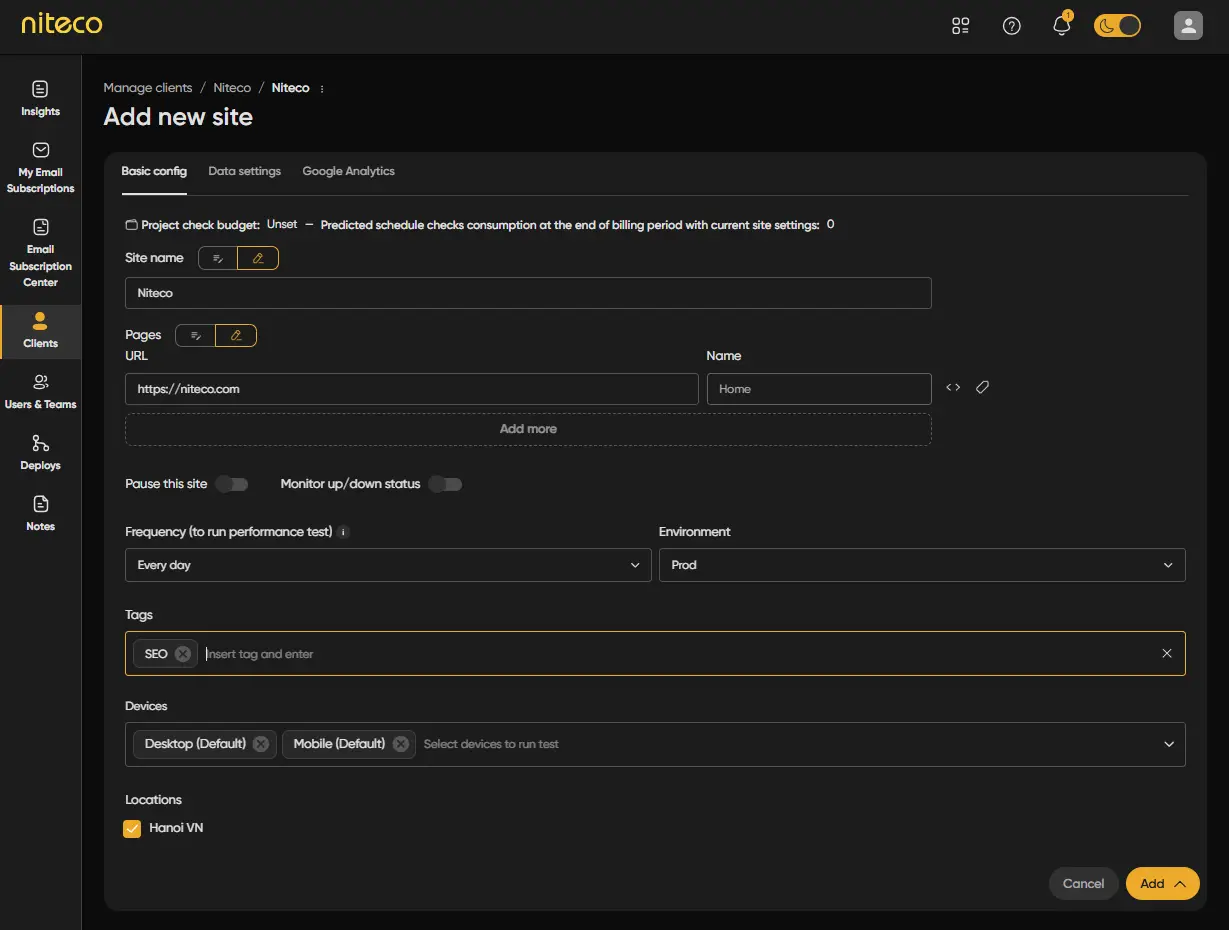Open the Insights sidebar icon
Image resolution: width=1229 pixels, height=930 pixels.
point(40,98)
